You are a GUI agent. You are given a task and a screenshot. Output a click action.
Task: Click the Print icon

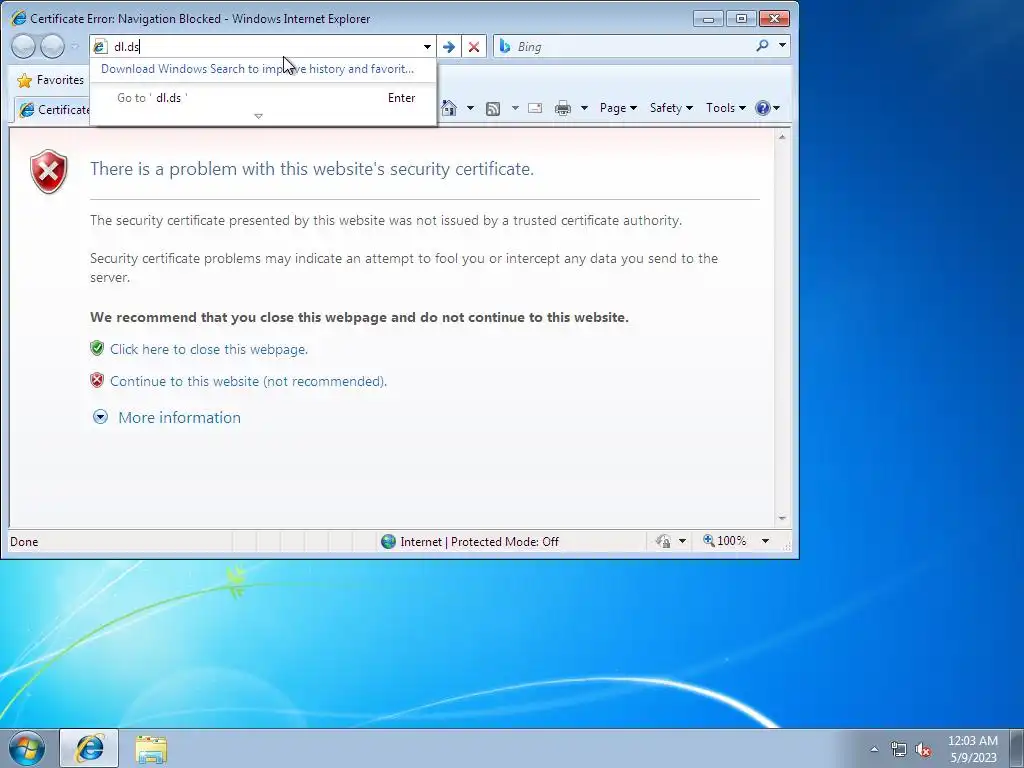pyautogui.click(x=562, y=108)
